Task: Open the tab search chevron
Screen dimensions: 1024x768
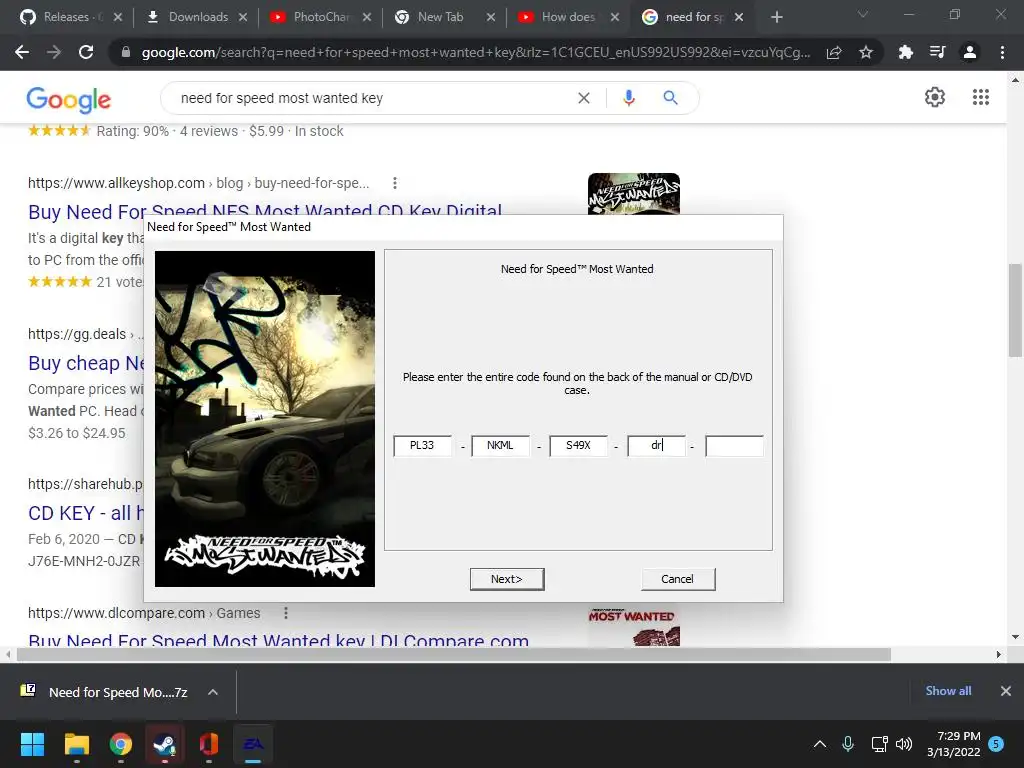Action: (863, 14)
